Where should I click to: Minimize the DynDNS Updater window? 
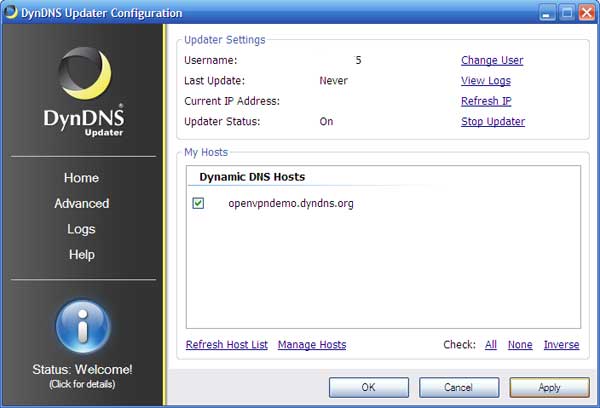(x=547, y=13)
